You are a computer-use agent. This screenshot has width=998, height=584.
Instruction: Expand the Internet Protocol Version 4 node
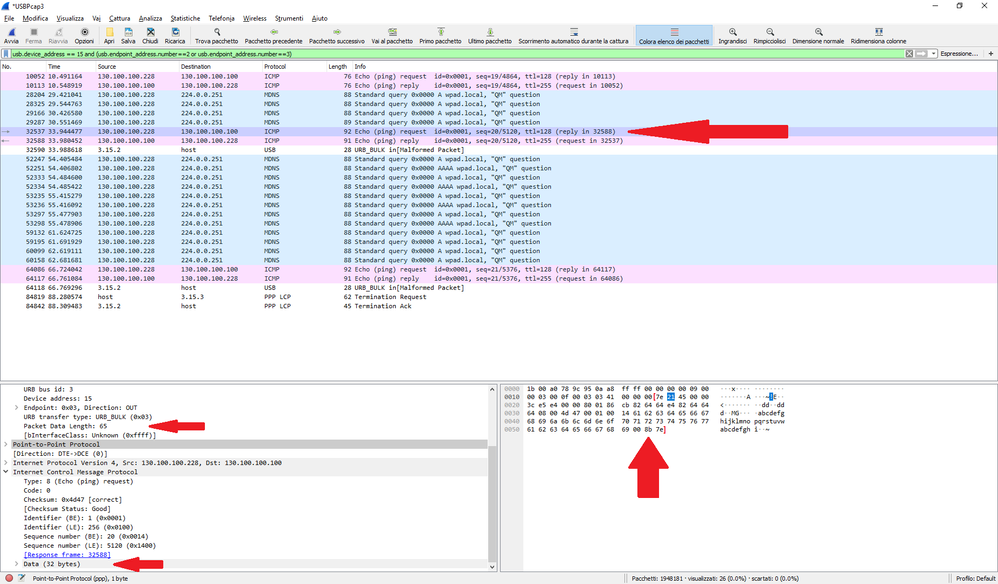pos(6,463)
